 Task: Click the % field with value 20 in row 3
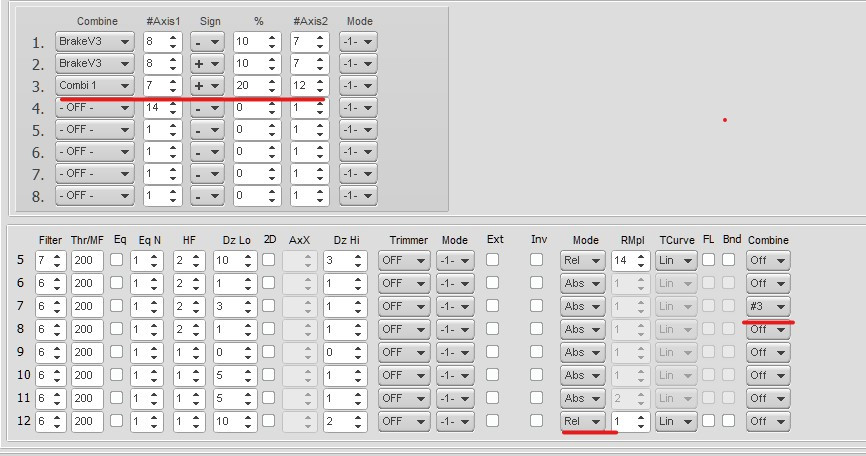257,86
